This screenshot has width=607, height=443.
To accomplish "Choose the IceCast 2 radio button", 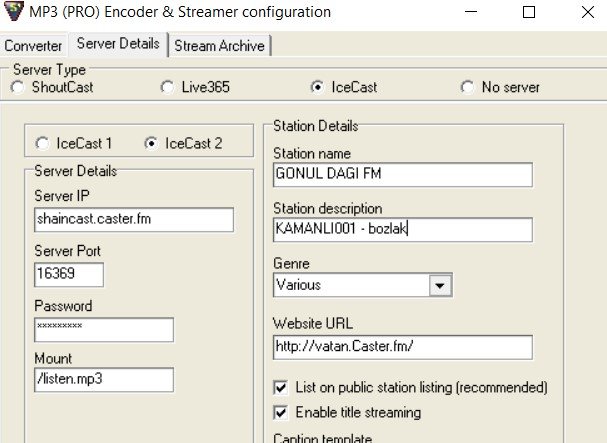I will (x=152, y=143).
